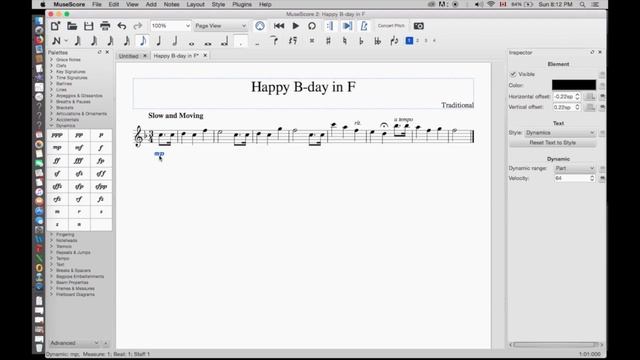Apply natural accidental
This screenshot has width=640, height=360.
click(344, 41)
